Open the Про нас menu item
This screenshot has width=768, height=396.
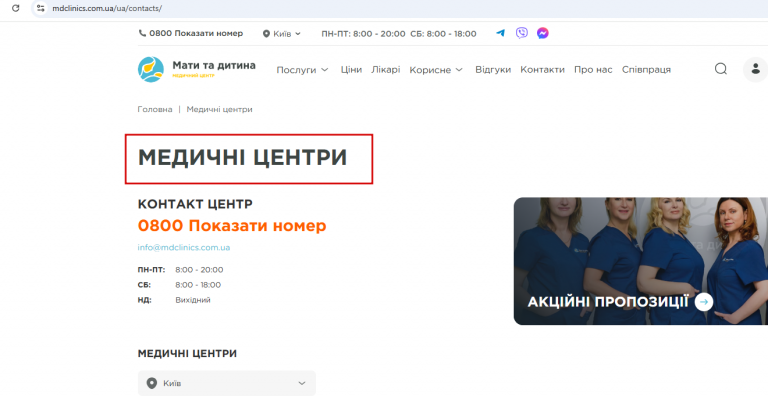593,70
